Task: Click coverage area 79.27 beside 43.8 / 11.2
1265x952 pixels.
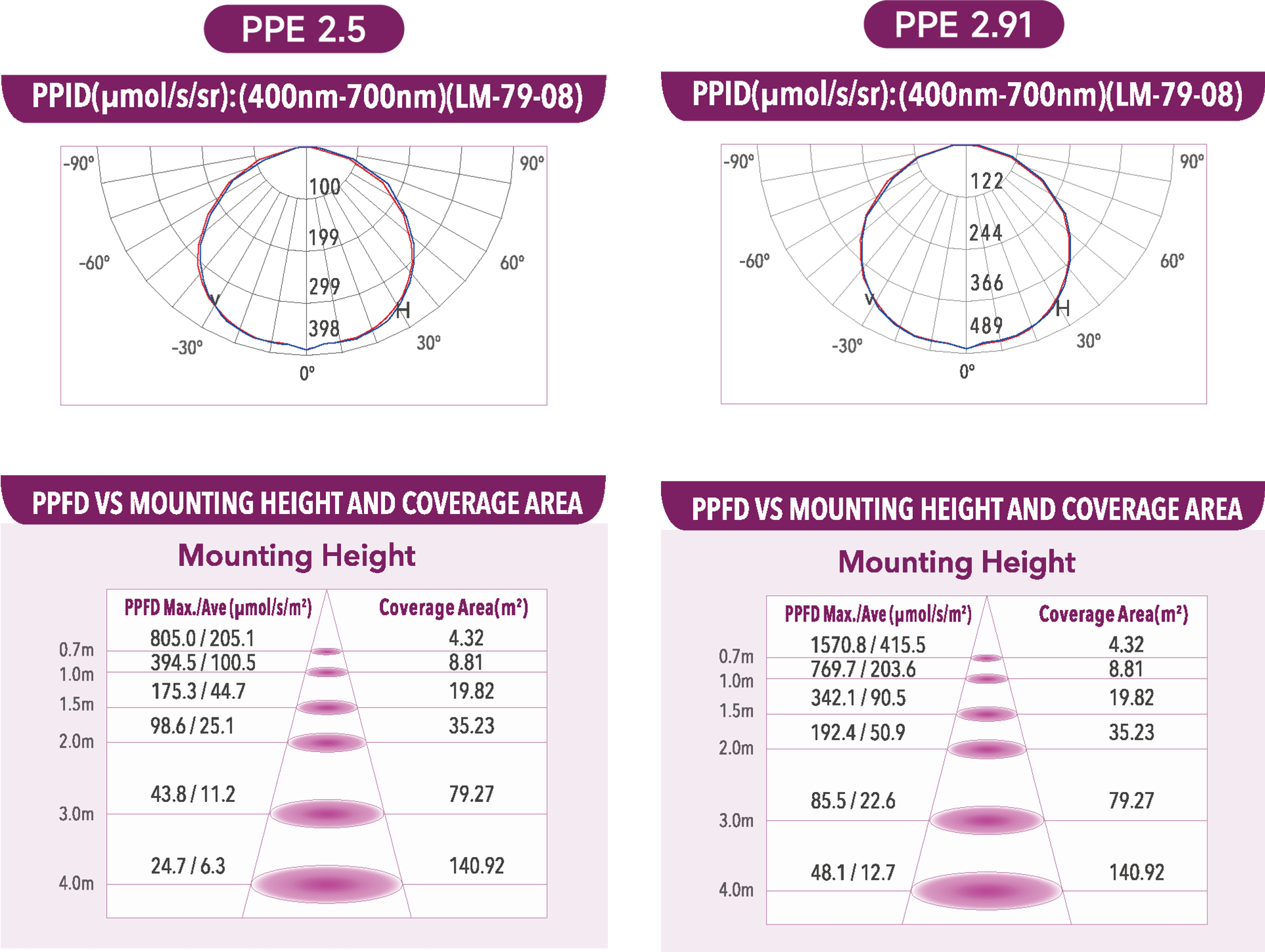Action: [471, 795]
